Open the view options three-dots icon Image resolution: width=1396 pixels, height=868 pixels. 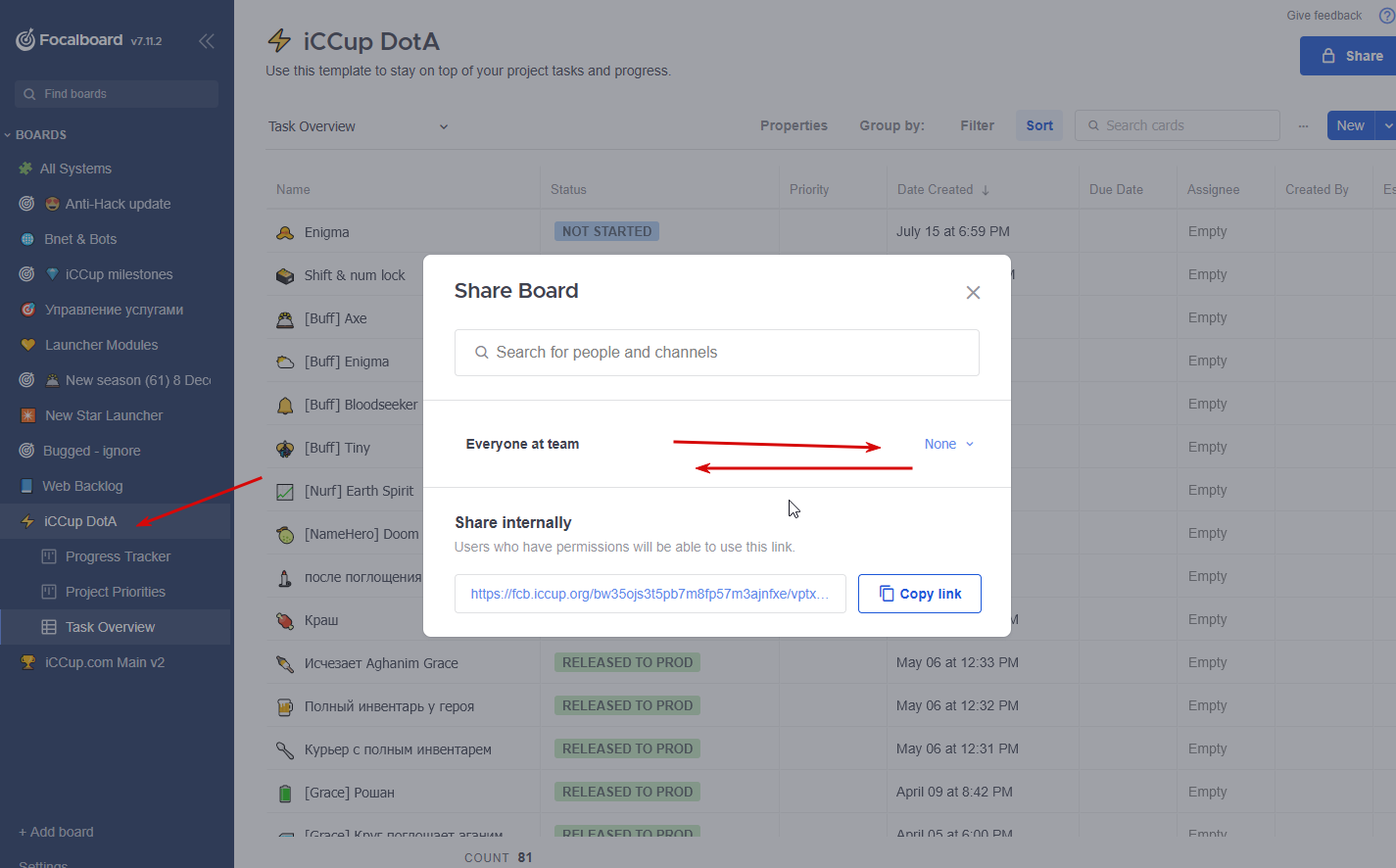click(1303, 126)
